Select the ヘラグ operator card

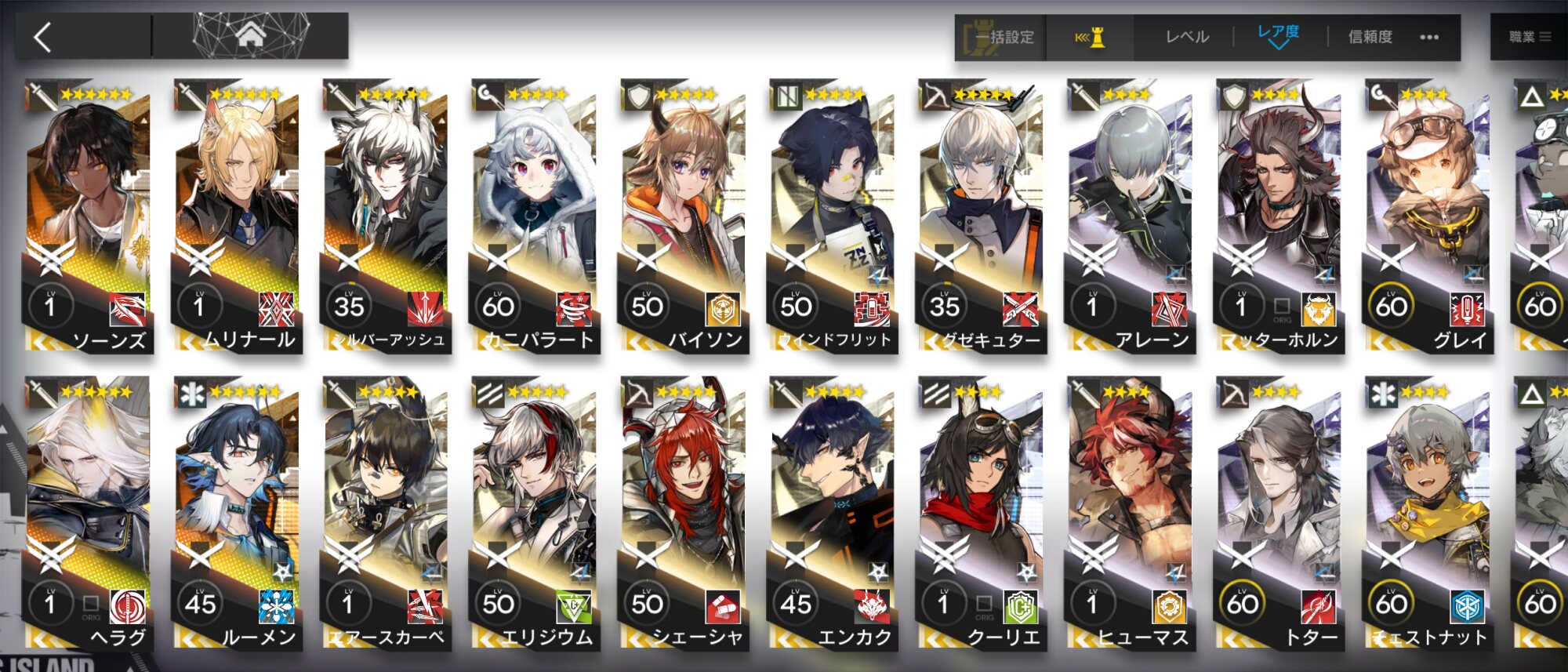(88, 514)
